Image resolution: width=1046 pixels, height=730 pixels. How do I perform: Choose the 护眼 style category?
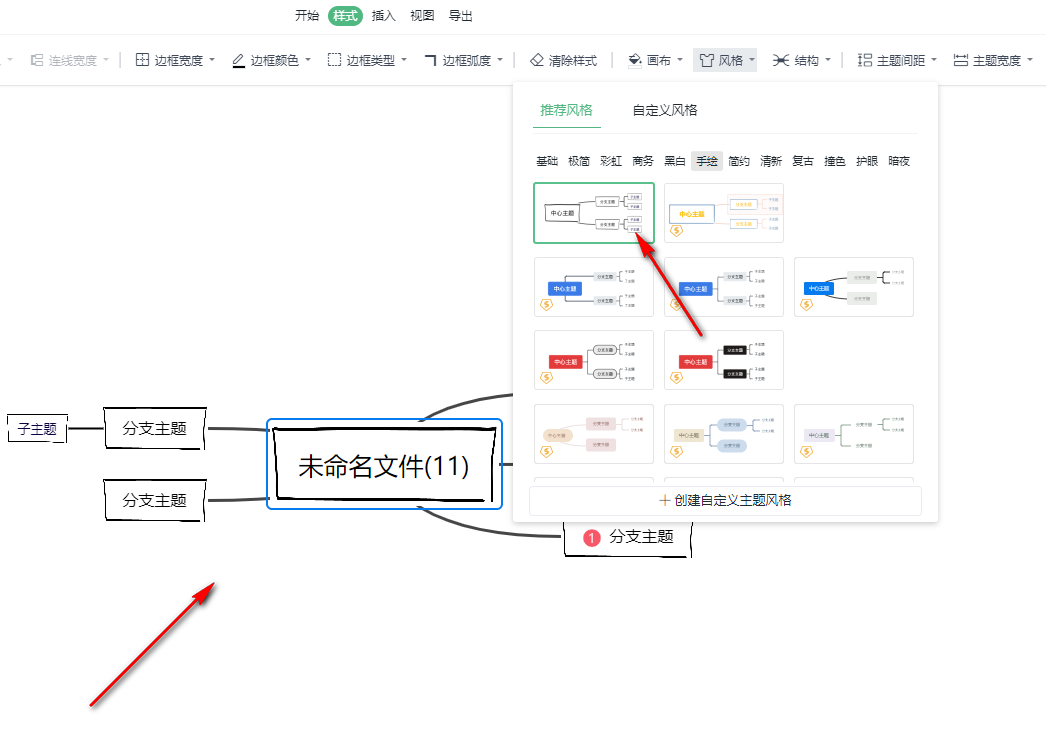click(x=867, y=161)
